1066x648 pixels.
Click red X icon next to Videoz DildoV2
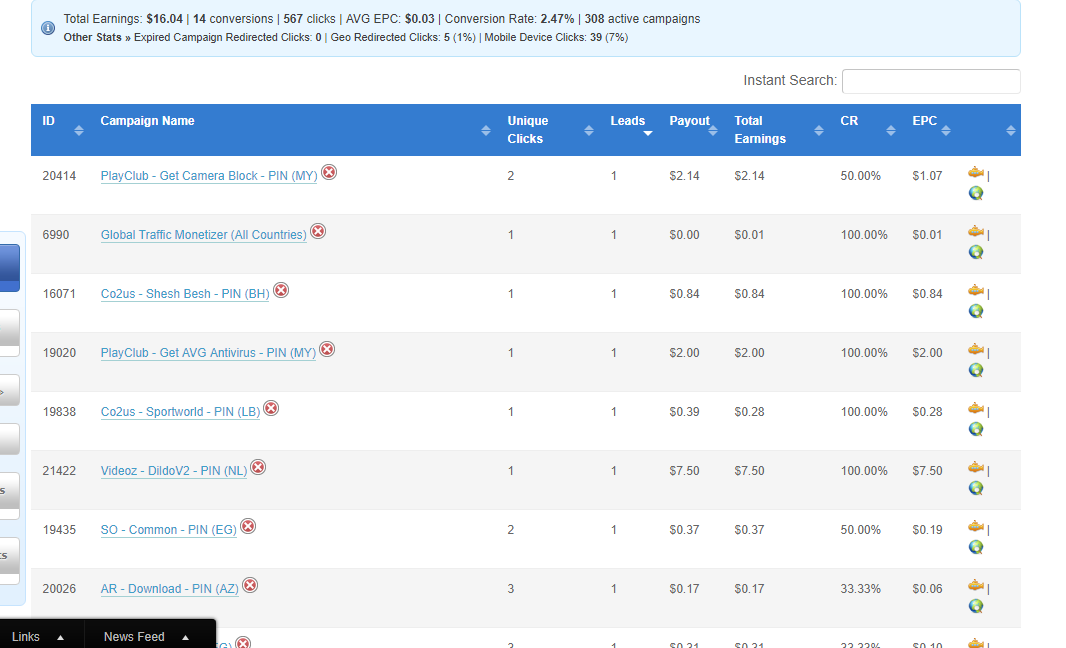click(x=258, y=467)
